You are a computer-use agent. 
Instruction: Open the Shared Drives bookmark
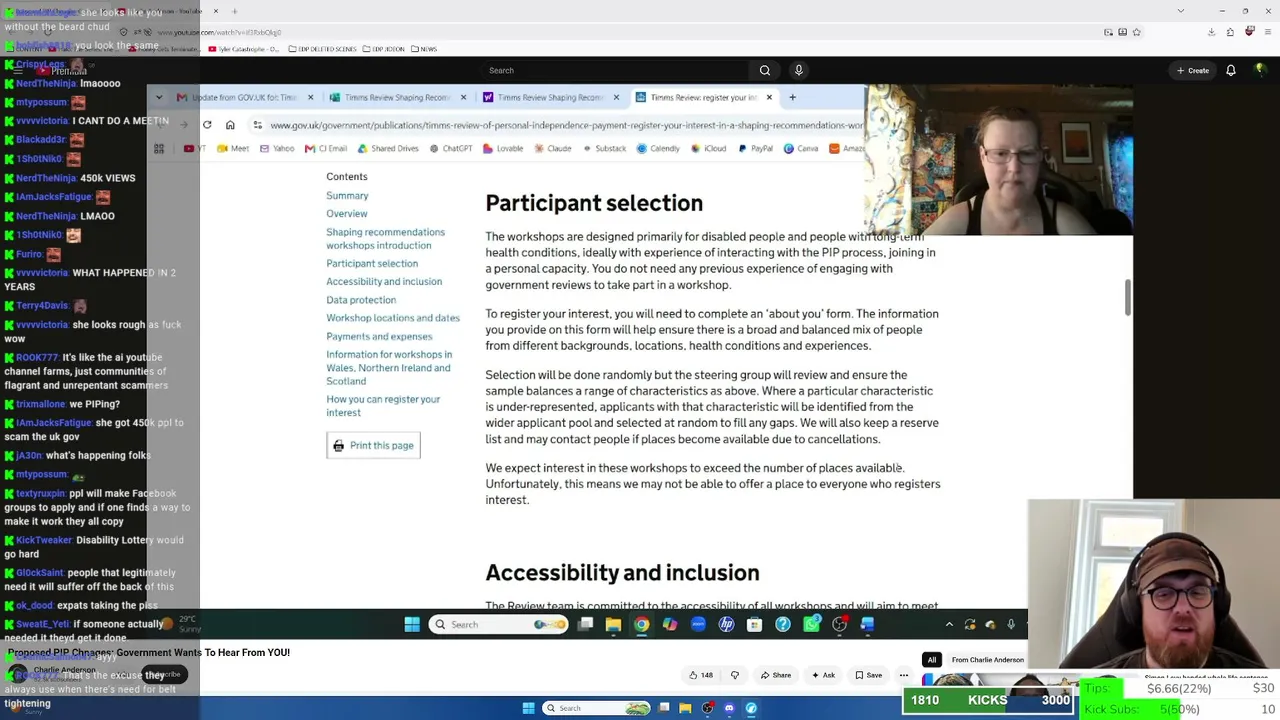[388, 148]
